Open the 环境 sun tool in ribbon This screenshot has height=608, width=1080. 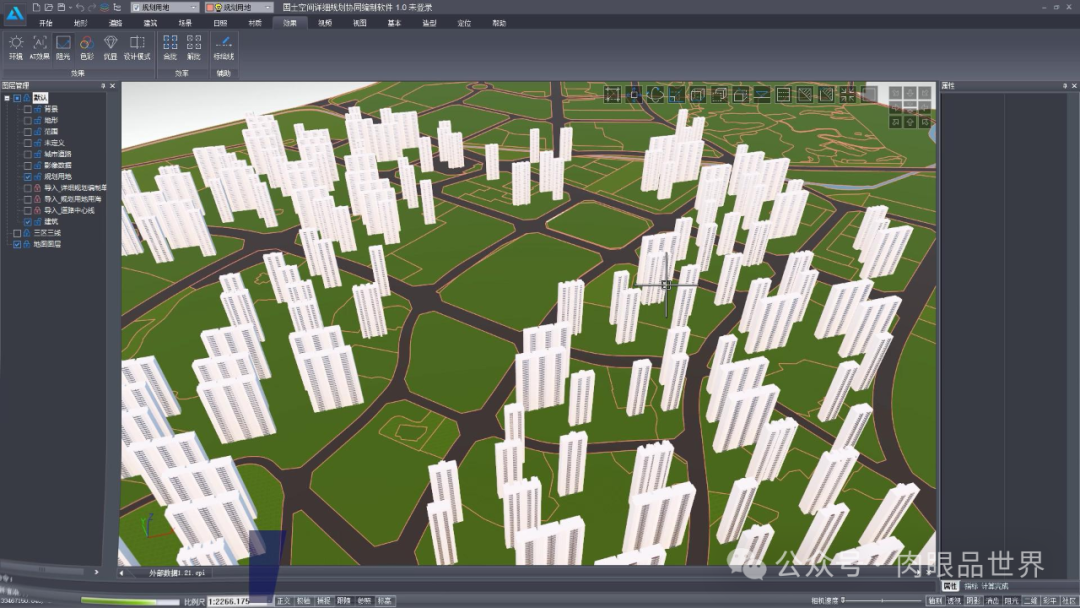click(16, 48)
